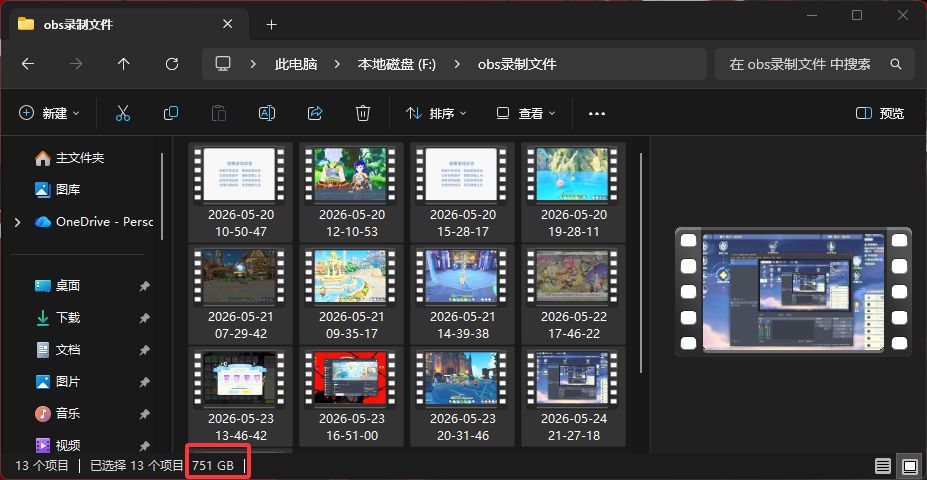Click the monitor icon in address bar

click(222, 64)
